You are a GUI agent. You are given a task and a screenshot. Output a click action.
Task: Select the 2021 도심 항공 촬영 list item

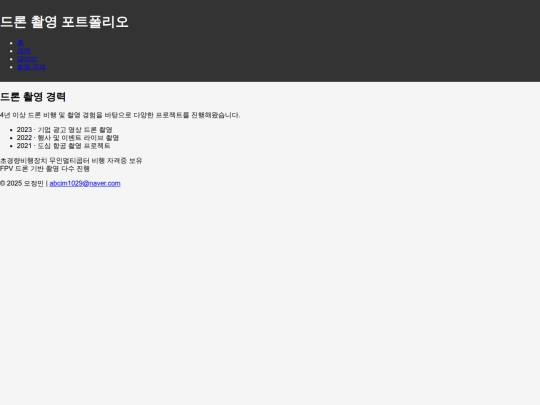pos(63,146)
